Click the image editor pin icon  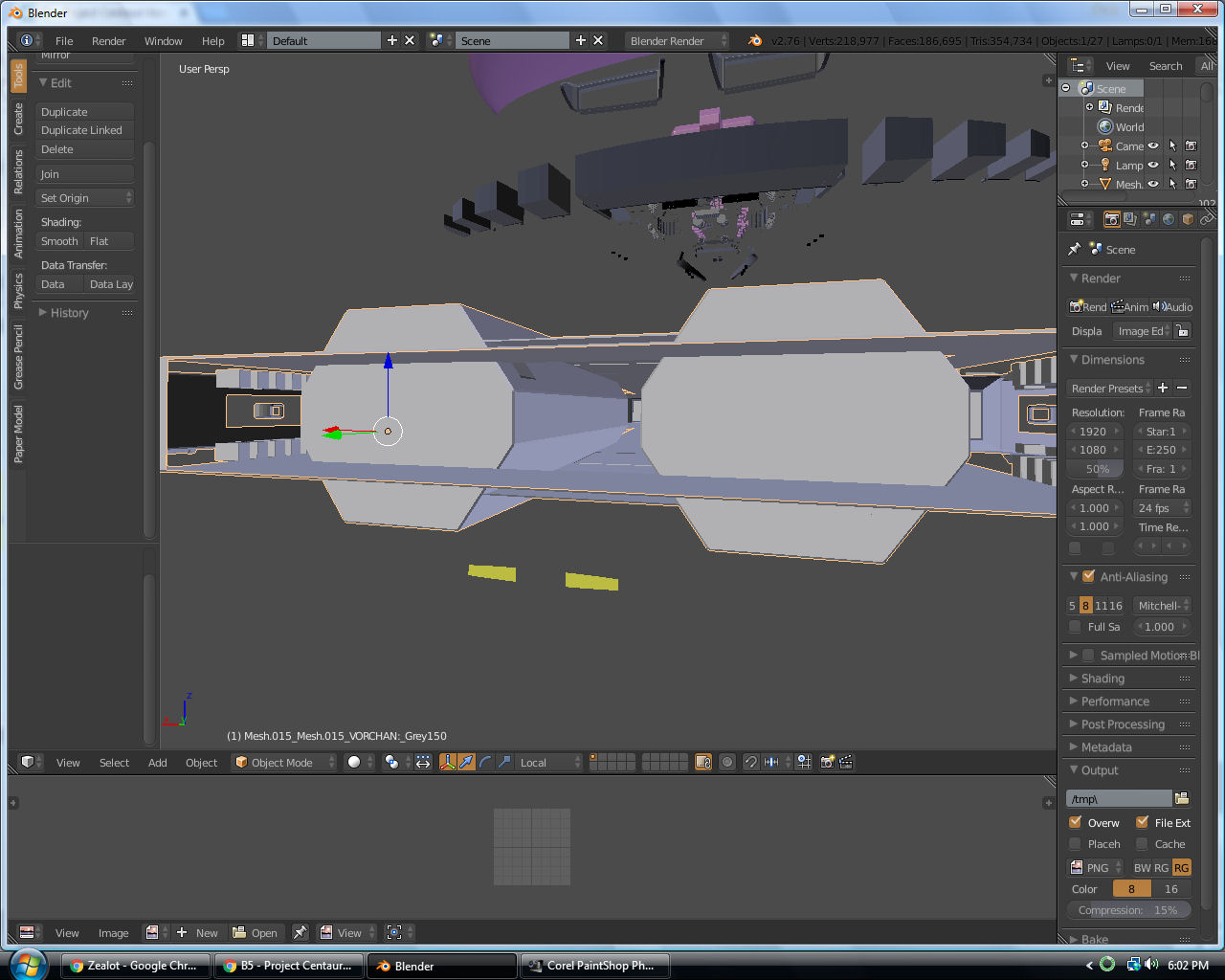[x=300, y=932]
